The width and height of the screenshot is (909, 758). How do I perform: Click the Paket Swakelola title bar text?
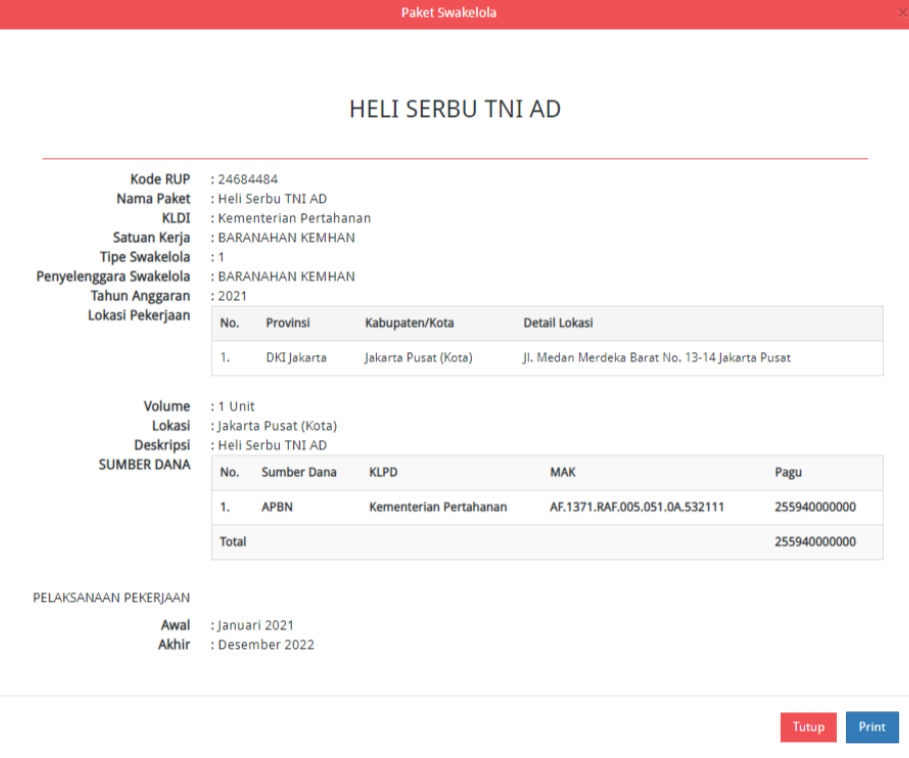449,13
